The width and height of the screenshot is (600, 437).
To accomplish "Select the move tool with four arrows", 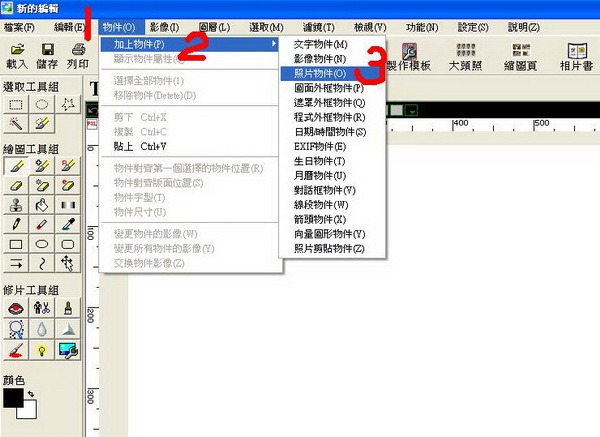I will coord(68,264).
